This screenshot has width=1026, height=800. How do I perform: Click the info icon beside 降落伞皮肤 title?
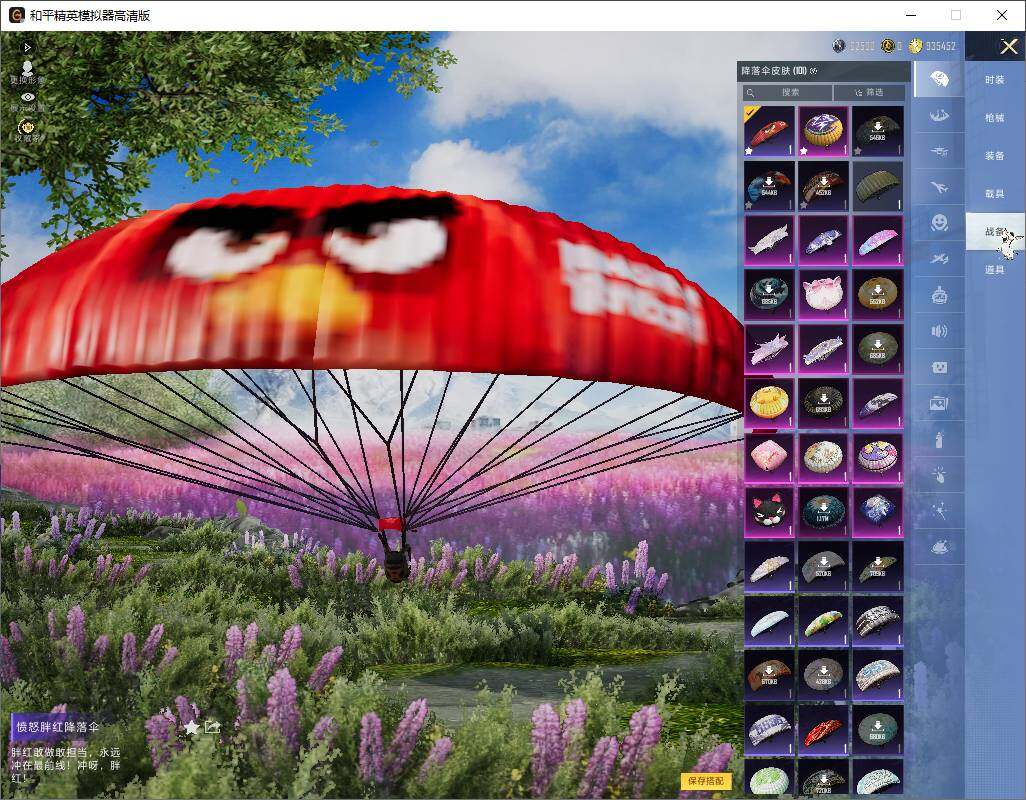pos(814,71)
